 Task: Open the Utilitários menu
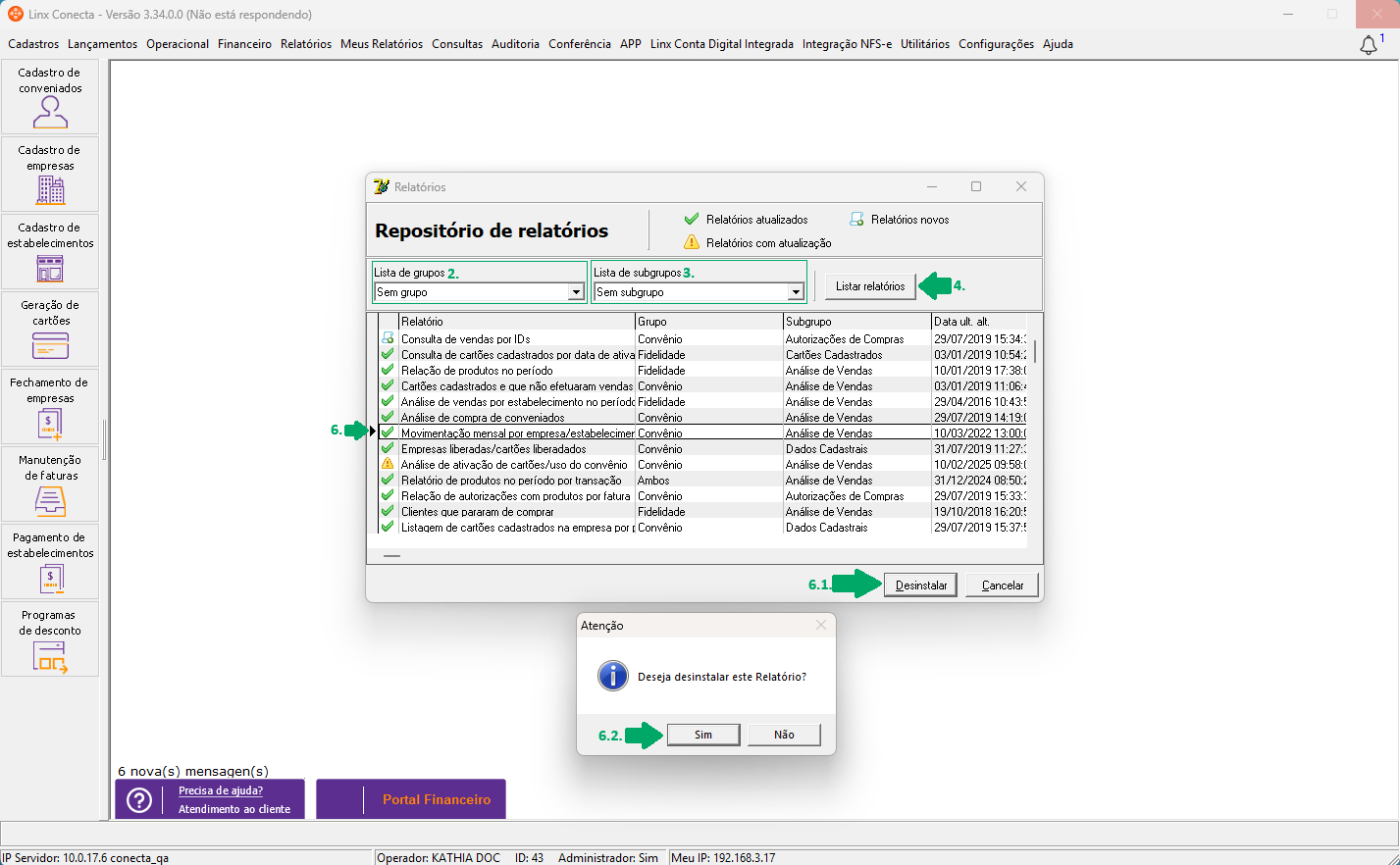pos(925,44)
